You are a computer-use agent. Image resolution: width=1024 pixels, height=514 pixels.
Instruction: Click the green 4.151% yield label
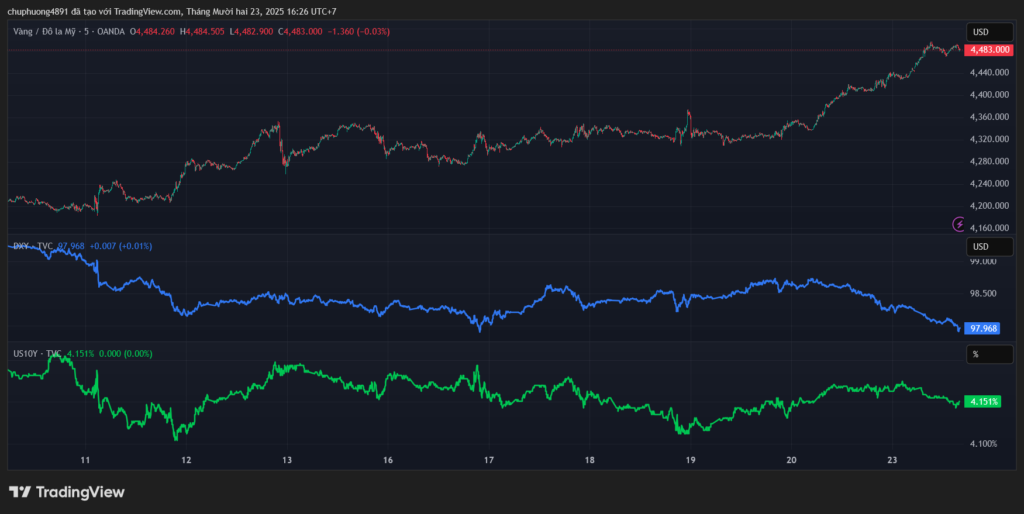click(984, 402)
